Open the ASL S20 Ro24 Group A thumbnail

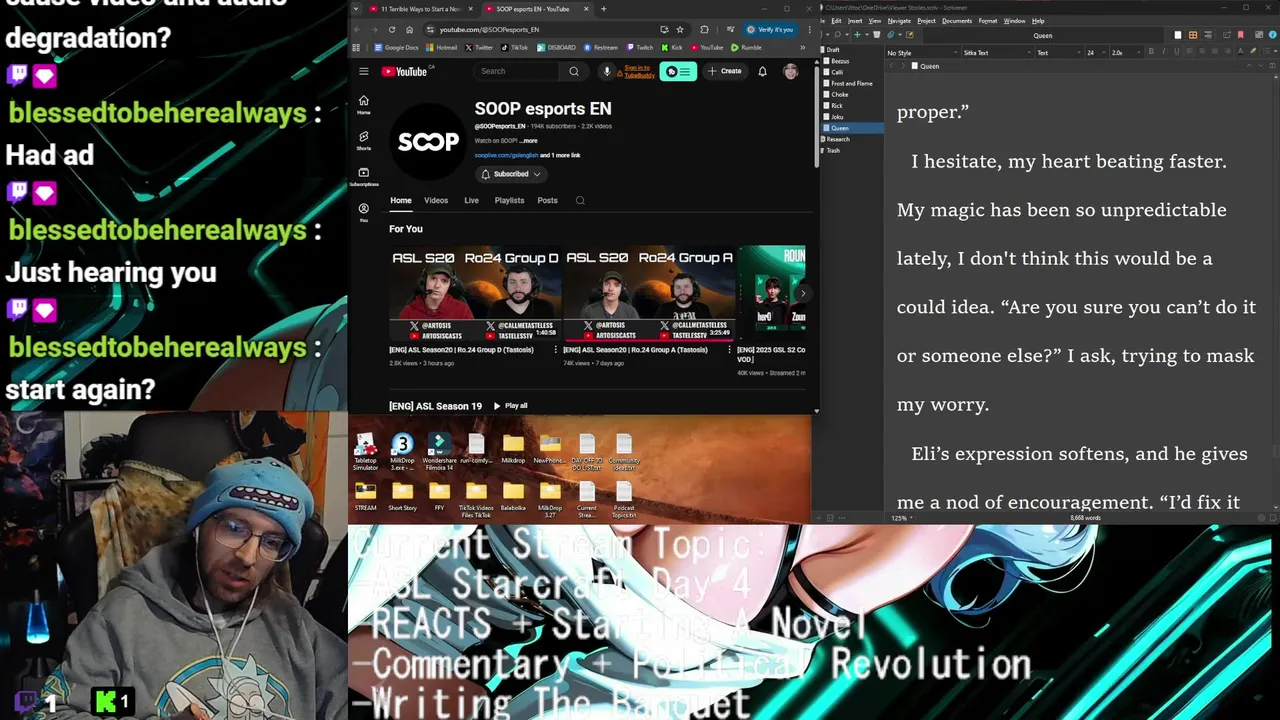click(x=649, y=294)
